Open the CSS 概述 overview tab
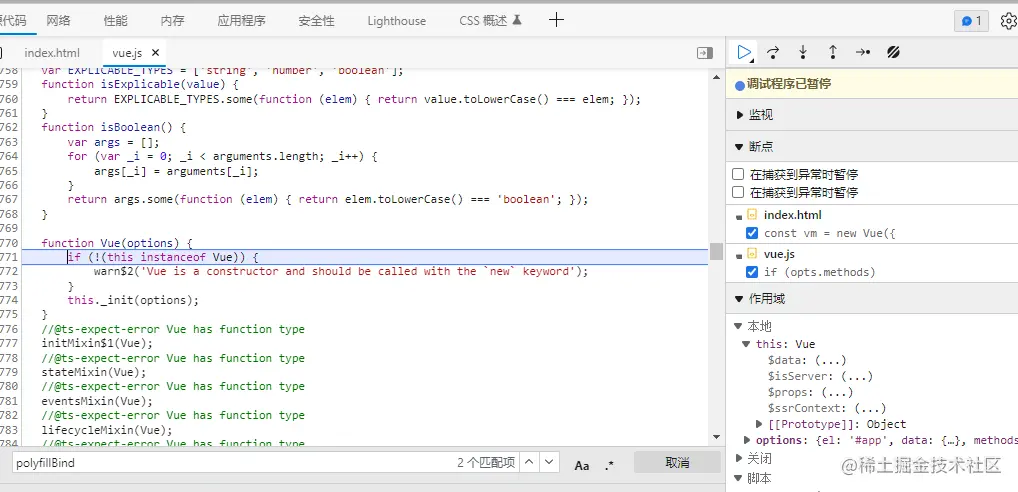Viewport: 1018px width, 492px height. click(x=490, y=21)
